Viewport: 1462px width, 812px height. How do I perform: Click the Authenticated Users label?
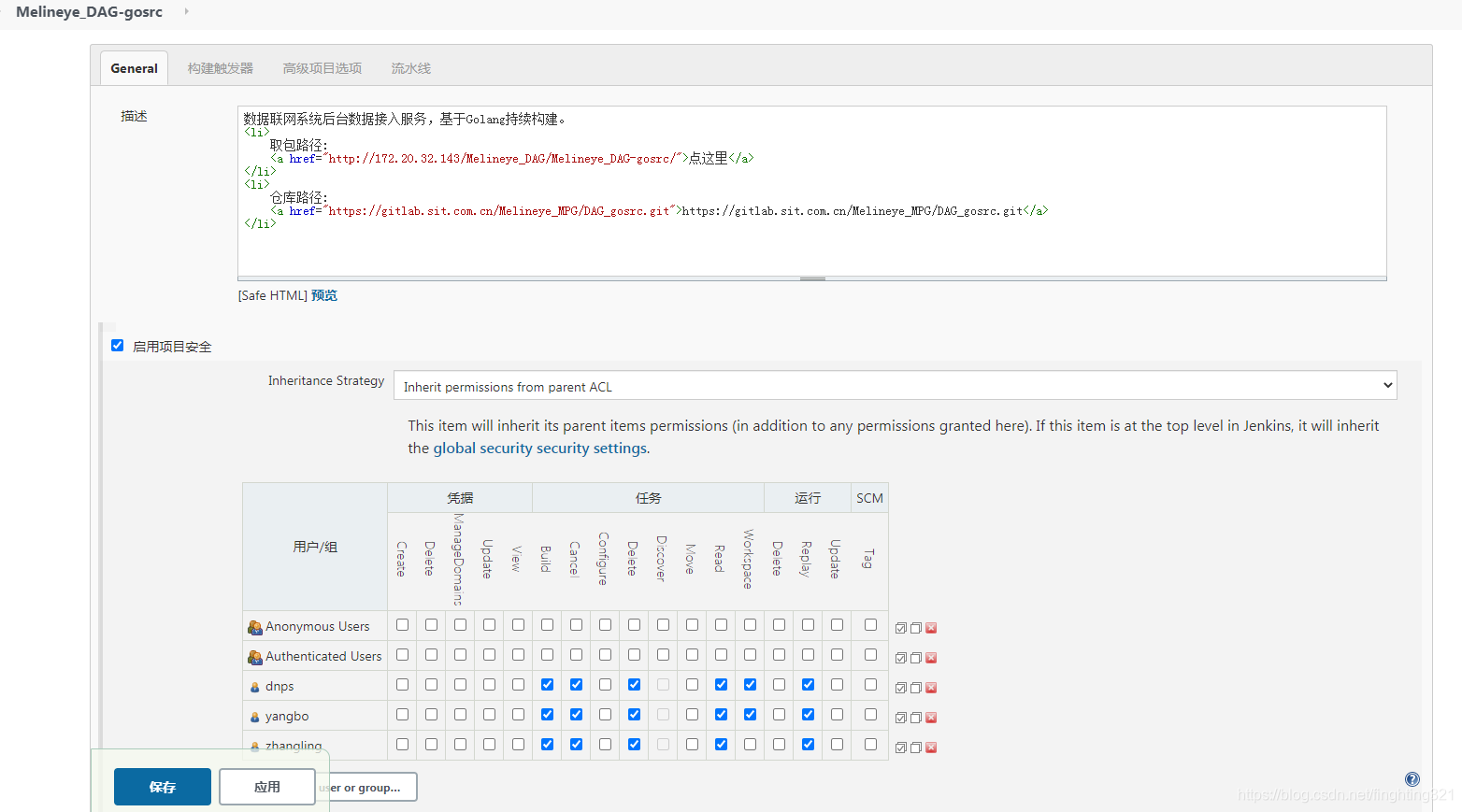coord(323,657)
